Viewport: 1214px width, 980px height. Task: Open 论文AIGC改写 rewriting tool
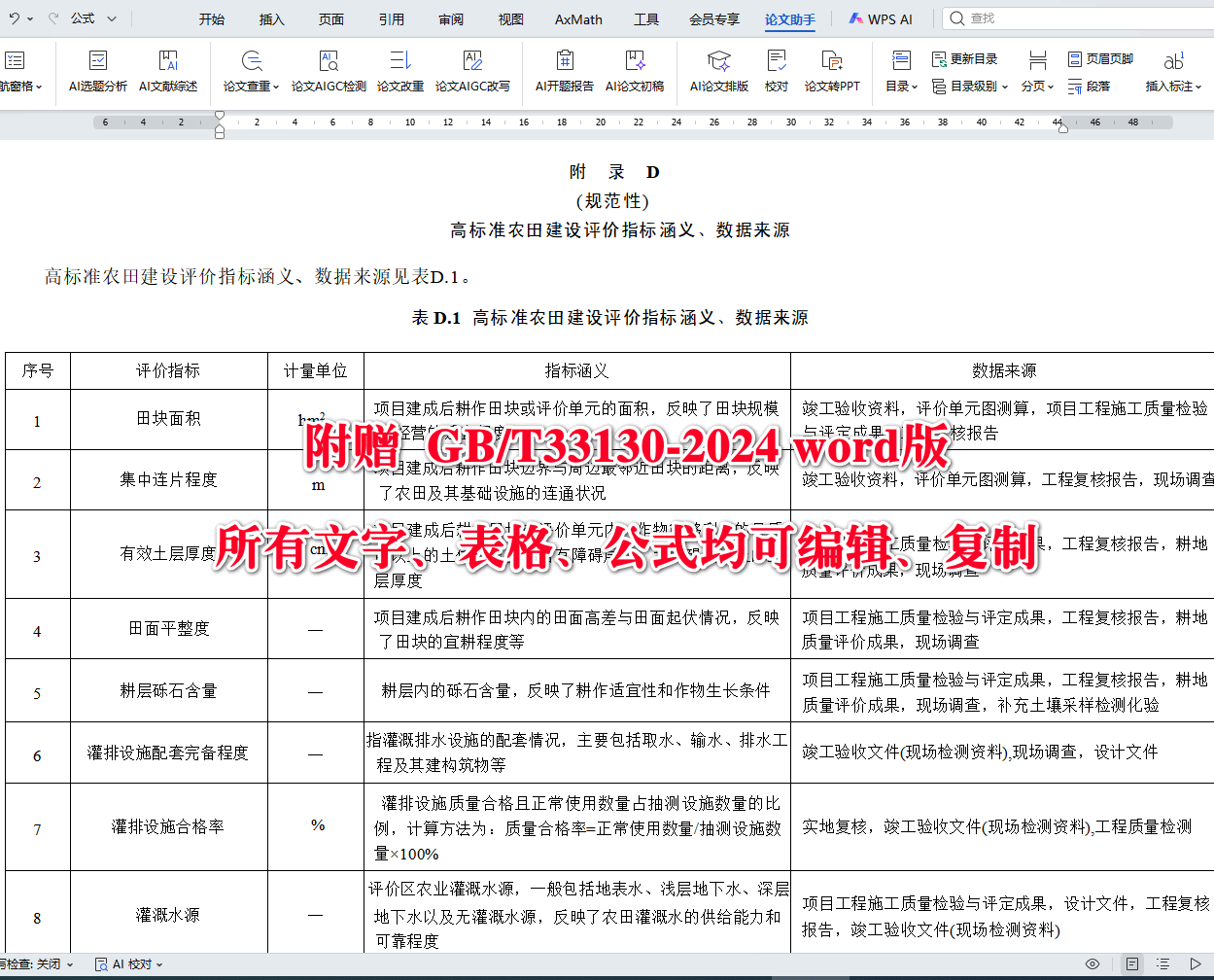(472, 73)
